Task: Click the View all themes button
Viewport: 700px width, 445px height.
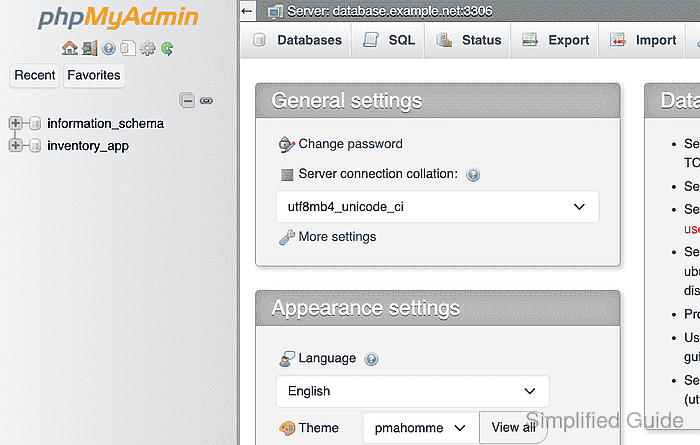Action: tap(513, 428)
